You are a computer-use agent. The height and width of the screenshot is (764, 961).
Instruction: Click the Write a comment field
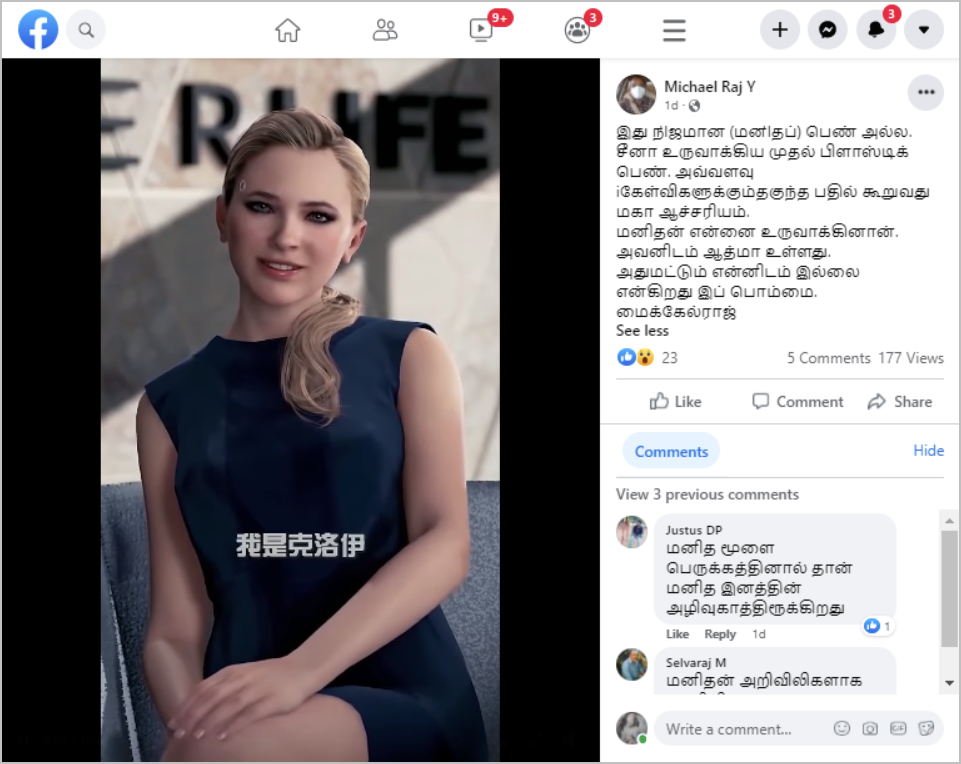[x=798, y=728]
